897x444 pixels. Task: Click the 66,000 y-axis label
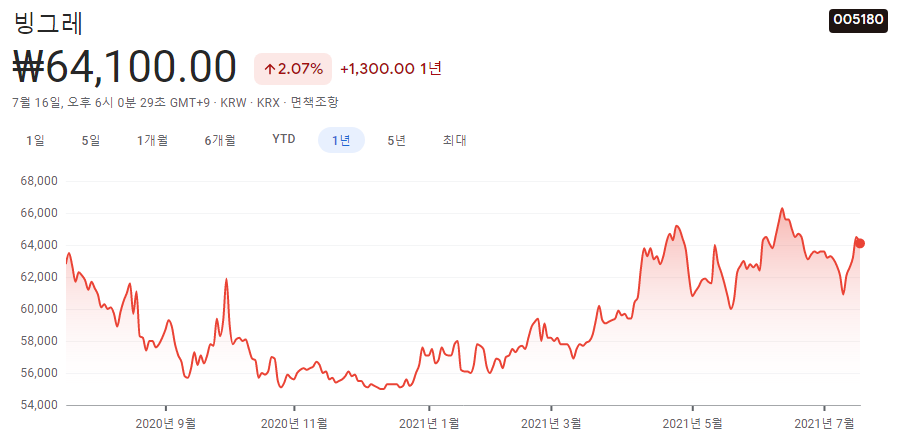click(39, 213)
